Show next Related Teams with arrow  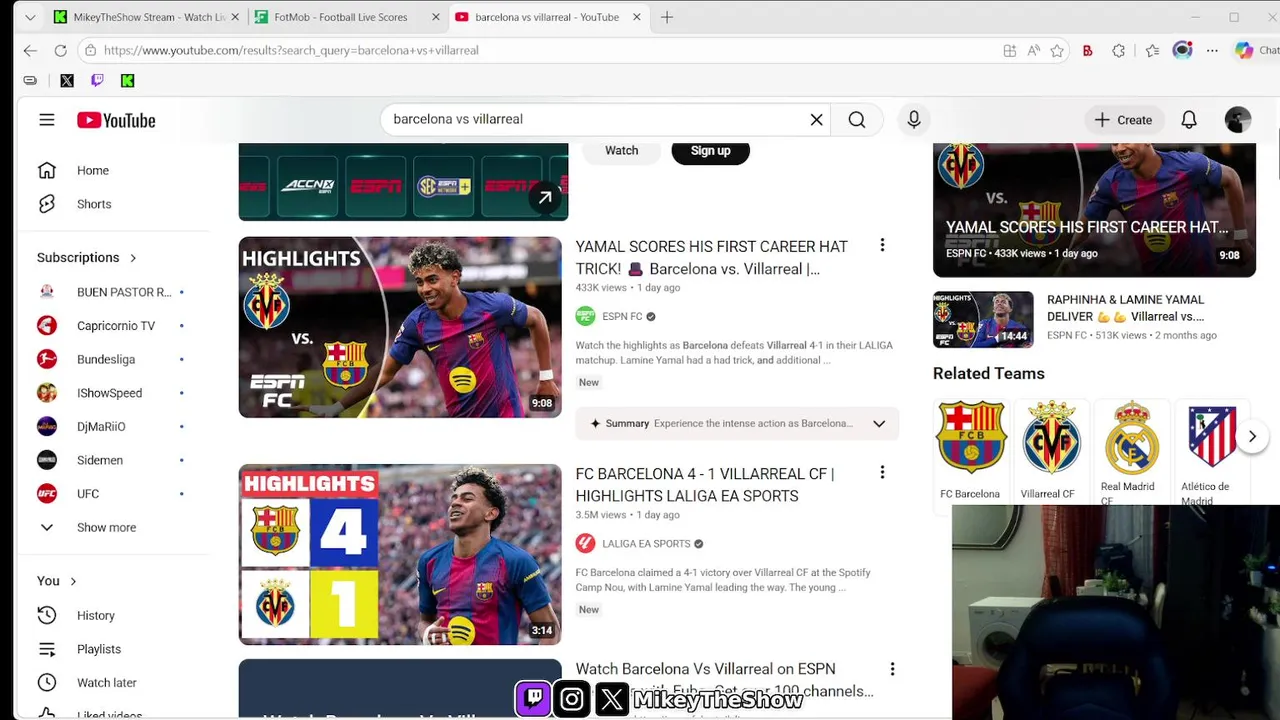coord(1252,436)
